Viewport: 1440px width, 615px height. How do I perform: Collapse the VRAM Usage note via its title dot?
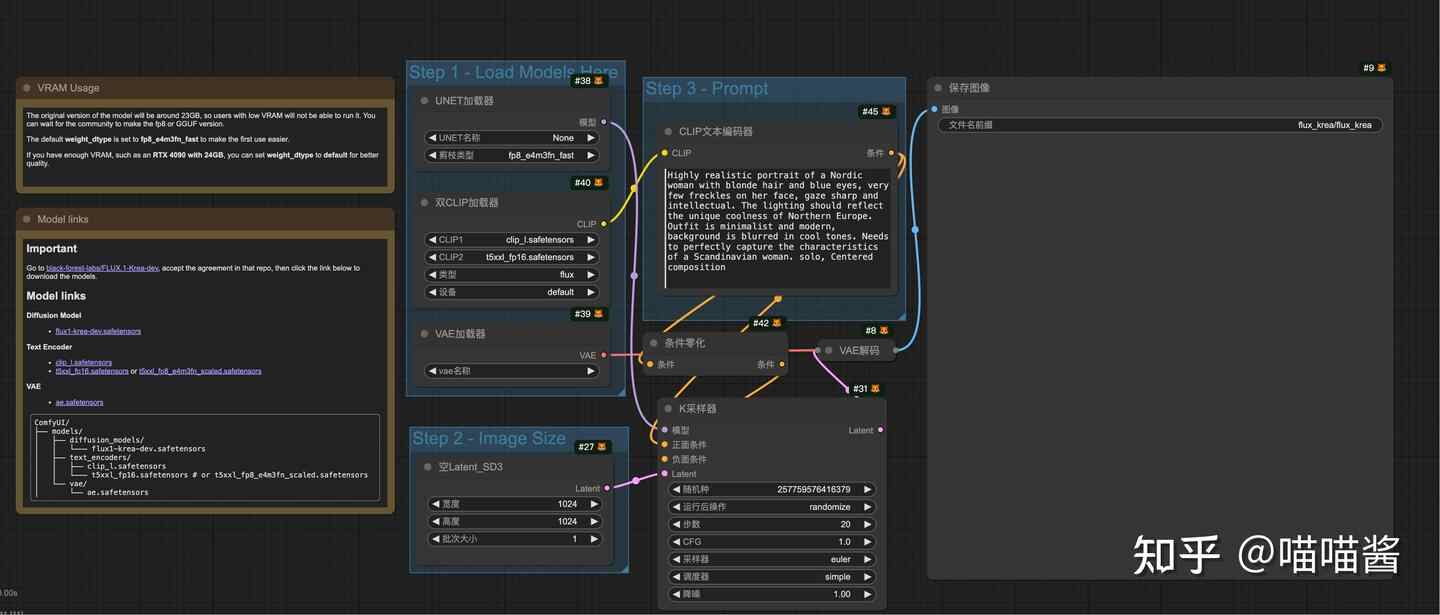27,88
